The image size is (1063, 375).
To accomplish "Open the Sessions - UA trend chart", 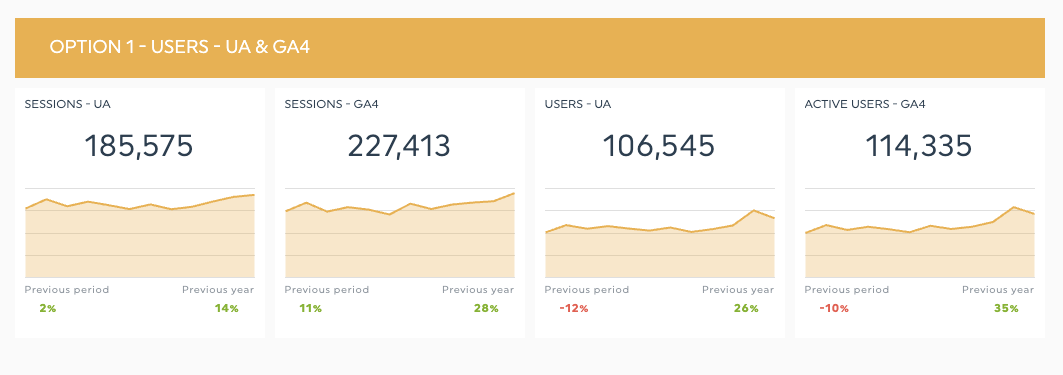I will (x=140, y=233).
